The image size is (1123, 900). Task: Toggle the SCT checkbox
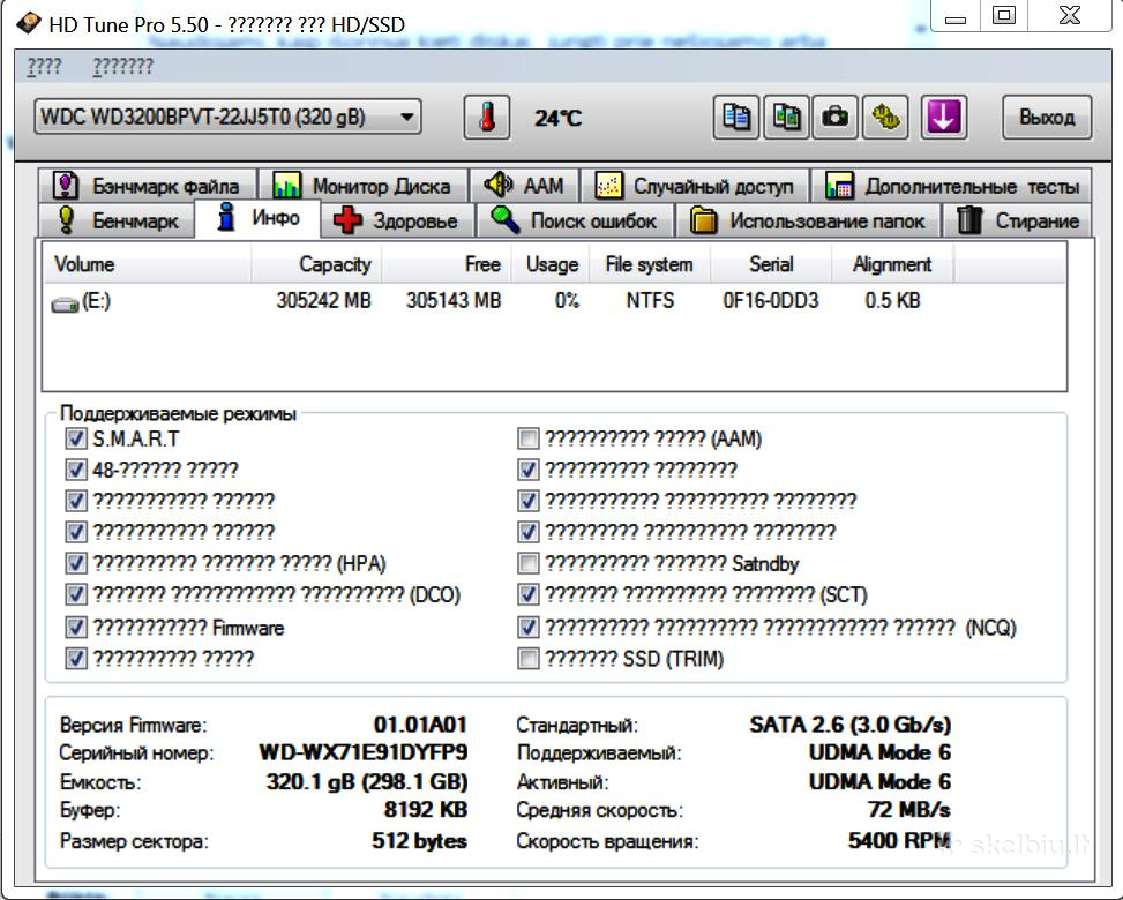528,594
